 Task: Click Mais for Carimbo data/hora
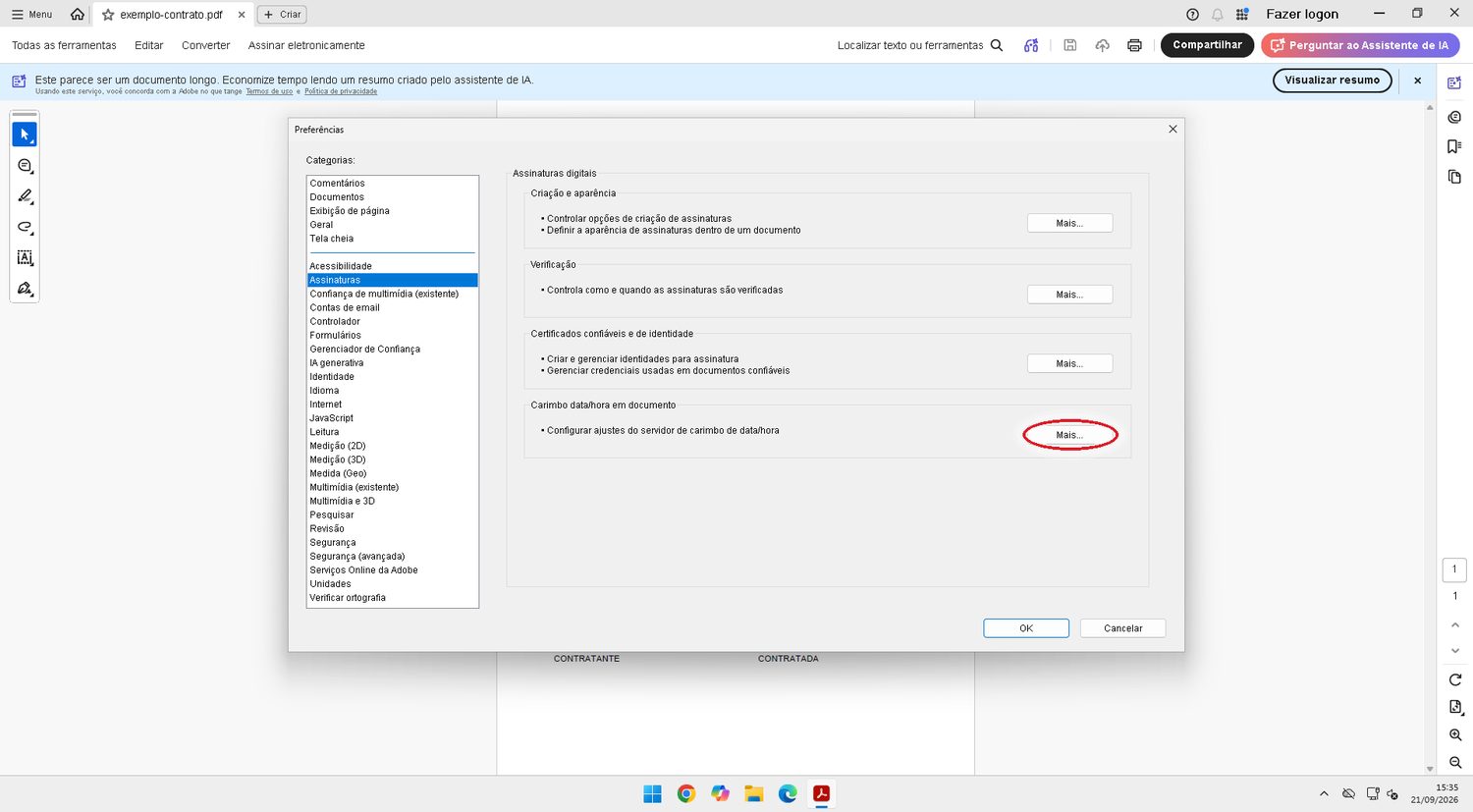pyautogui.click(x=1069, y=435)
